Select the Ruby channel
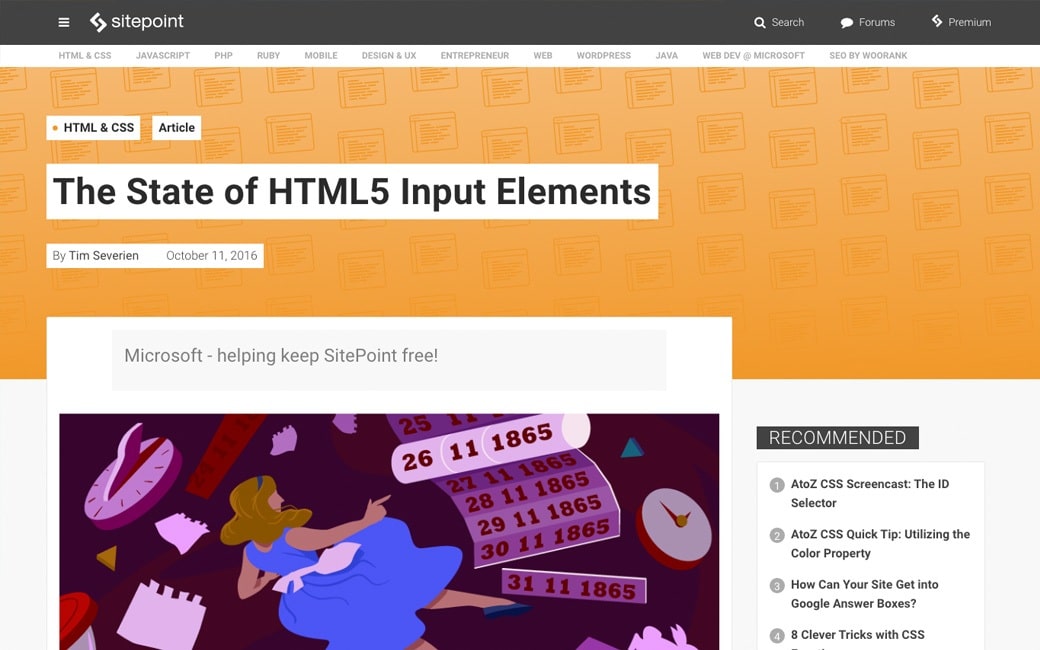 268,56
